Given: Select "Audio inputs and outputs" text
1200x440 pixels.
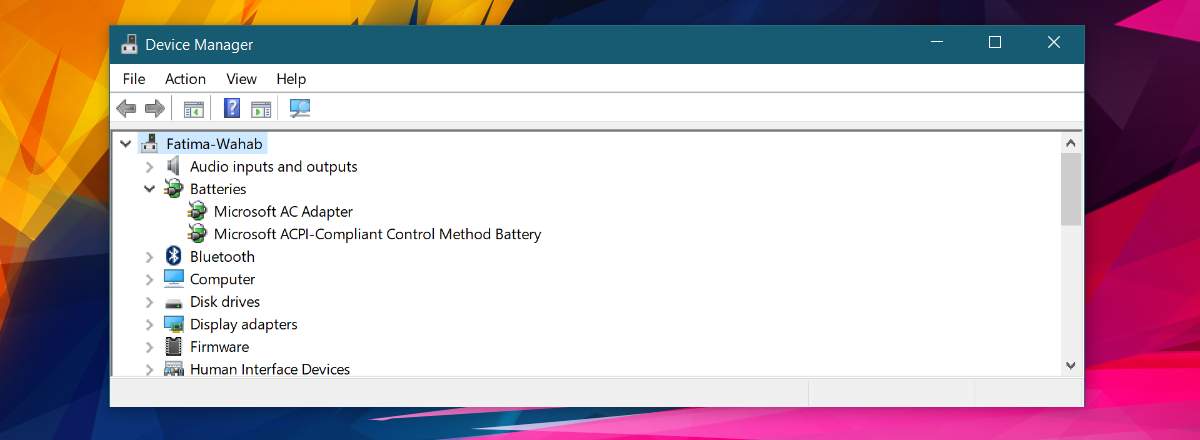Looking at the screenshot, I should click(x=274, y=167).
